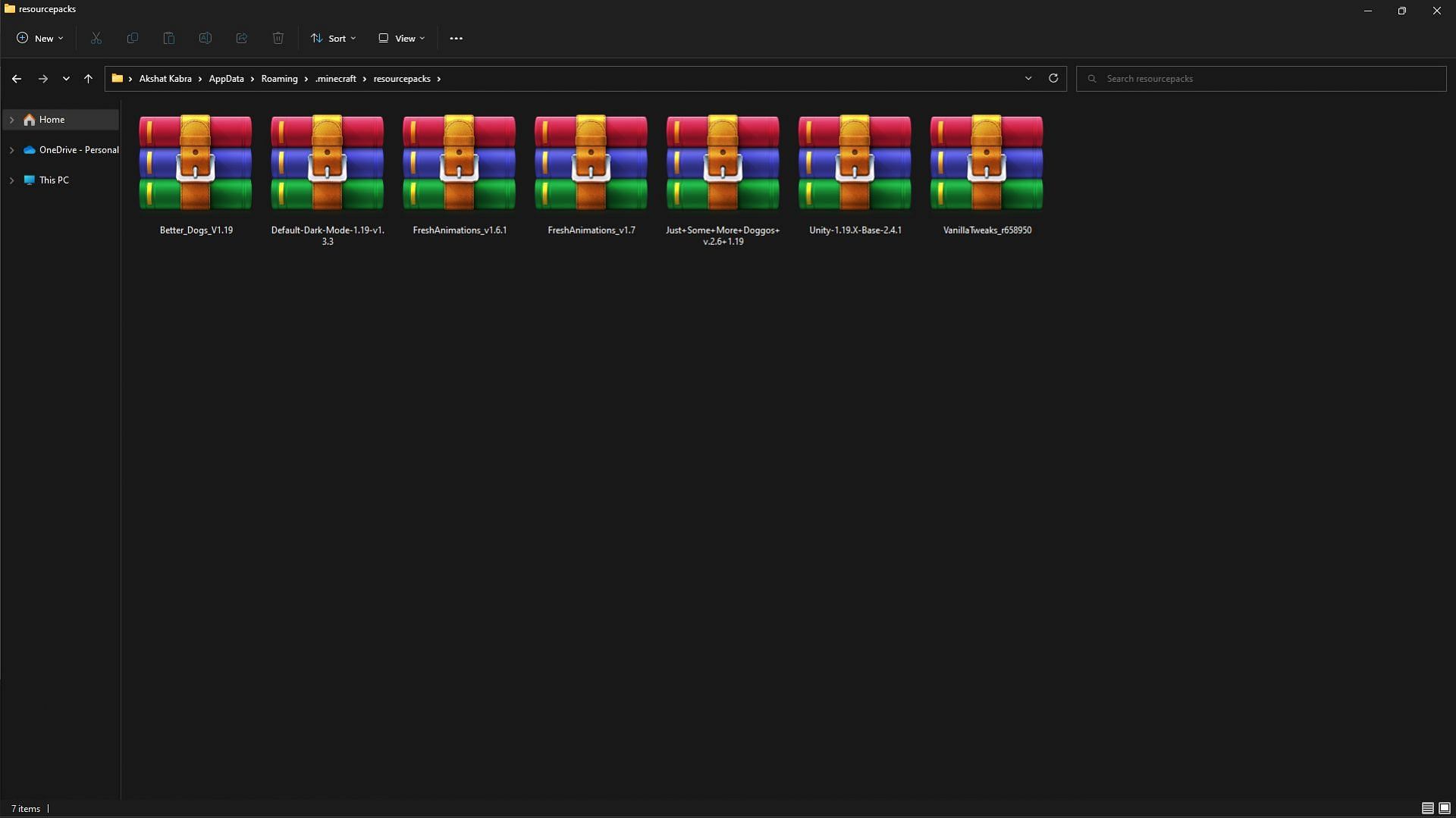Viewport: 1456px width, 818px height.
Task: Click the Share icon in toolbar
Action: click(242, 38)
